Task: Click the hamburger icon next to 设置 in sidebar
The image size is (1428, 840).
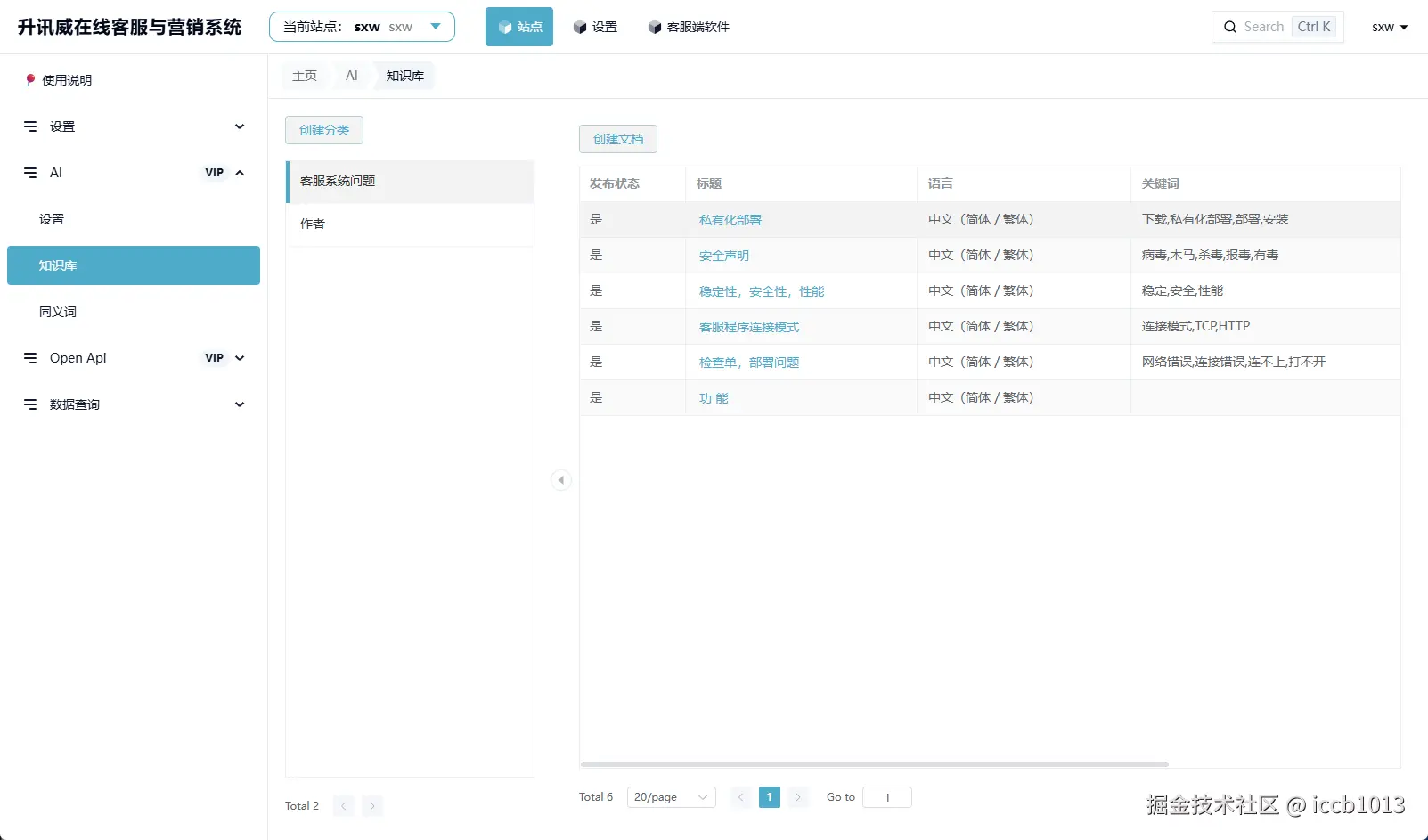Action: point(30,126)
